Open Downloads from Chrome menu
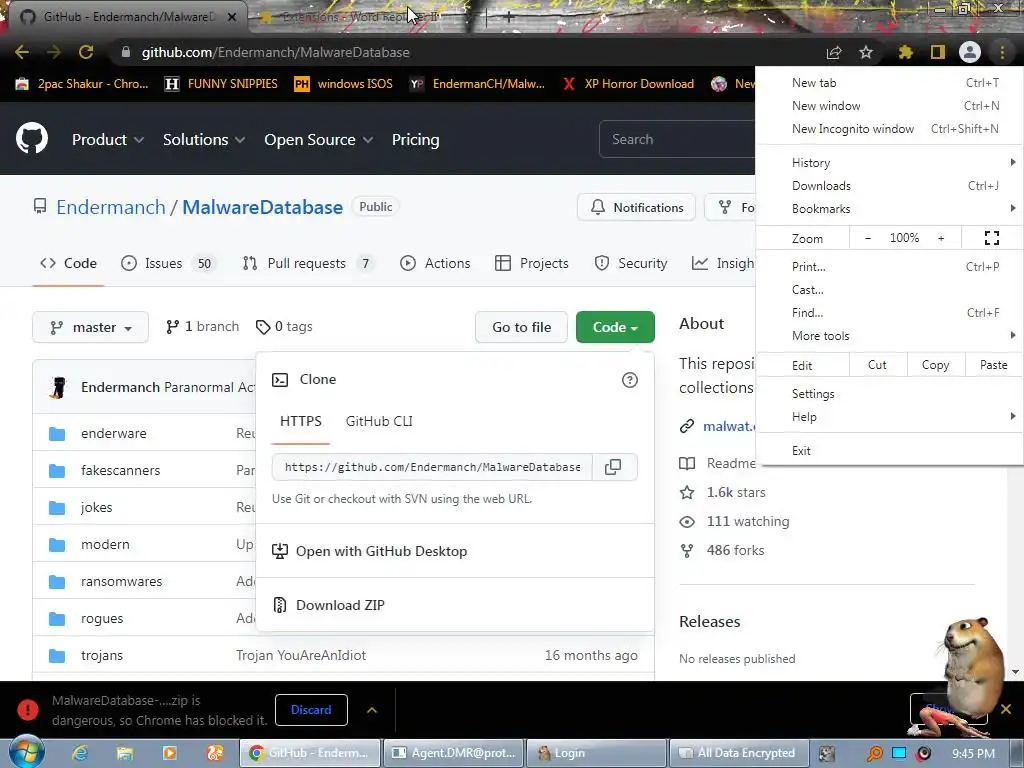 point(889,186)
